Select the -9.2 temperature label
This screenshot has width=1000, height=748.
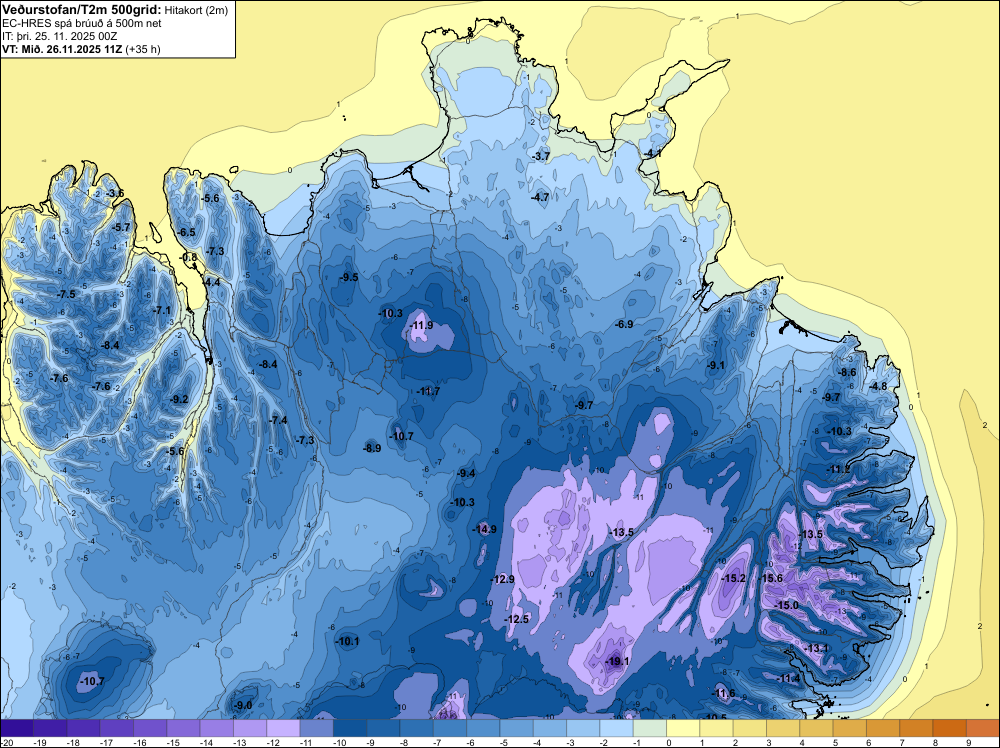coord(179,399)
